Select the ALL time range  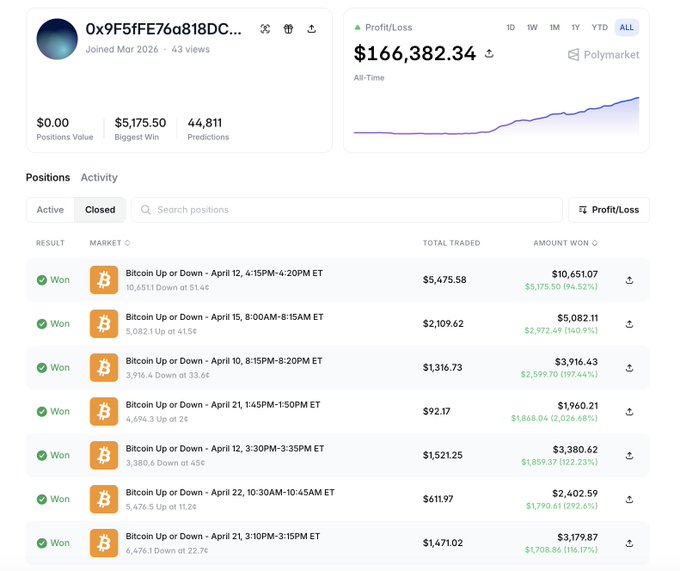(627, 27)
